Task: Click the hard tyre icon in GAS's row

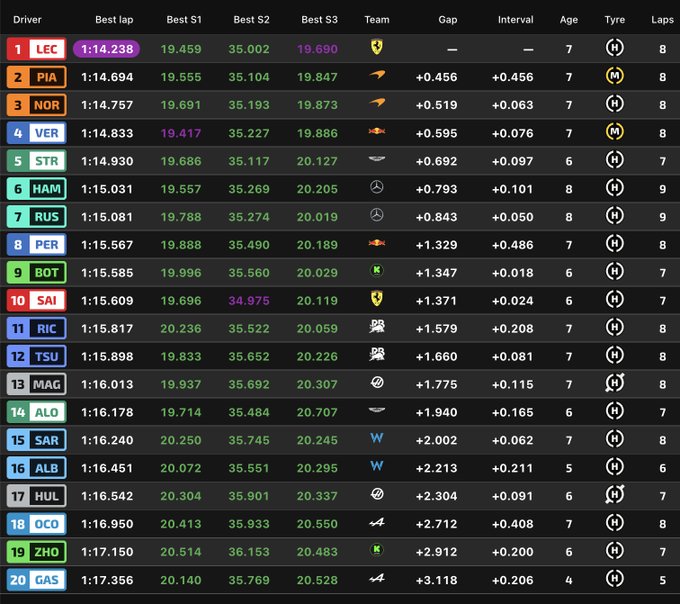Action: pyautogui.click(x=615, y=578)
